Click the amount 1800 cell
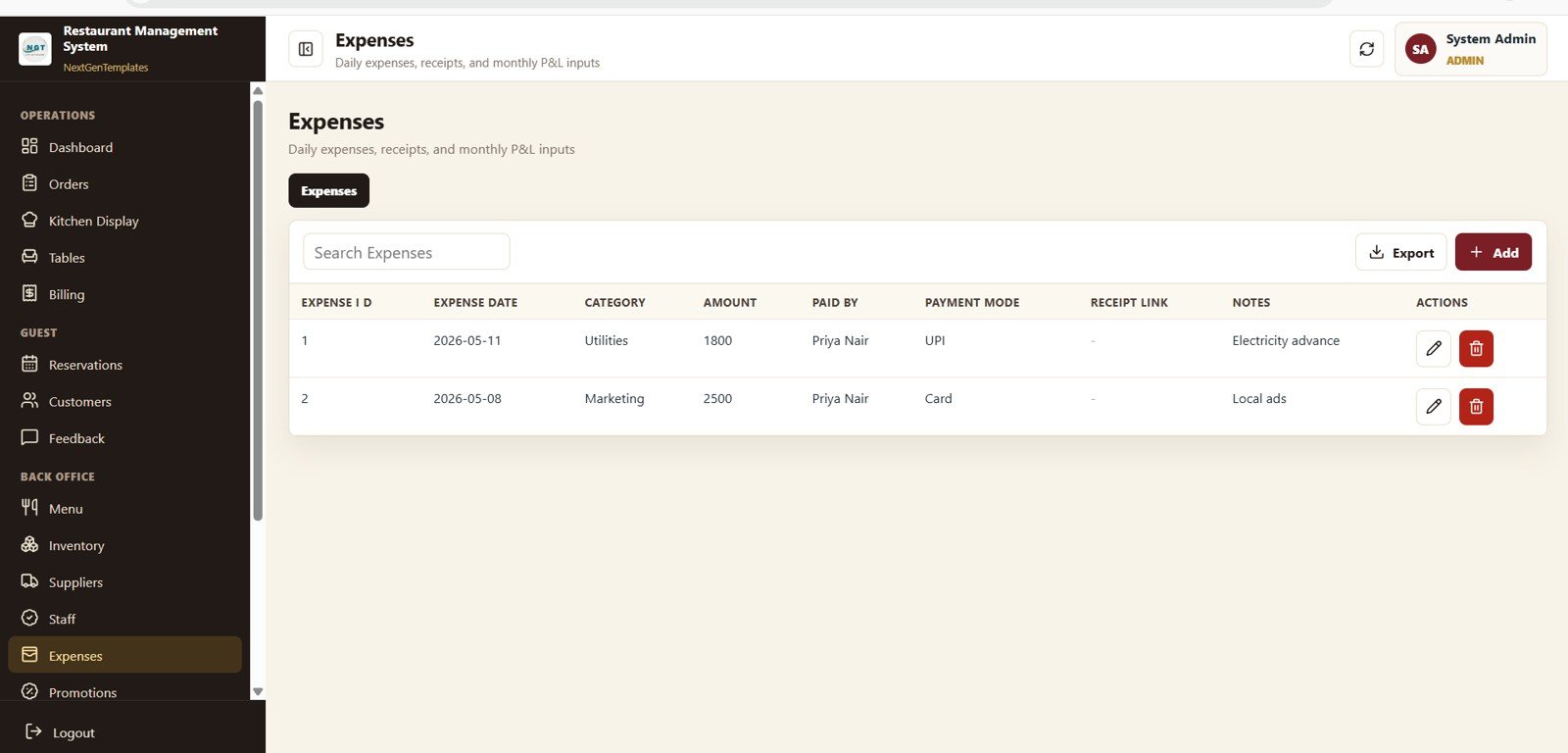 click(717, 340)
